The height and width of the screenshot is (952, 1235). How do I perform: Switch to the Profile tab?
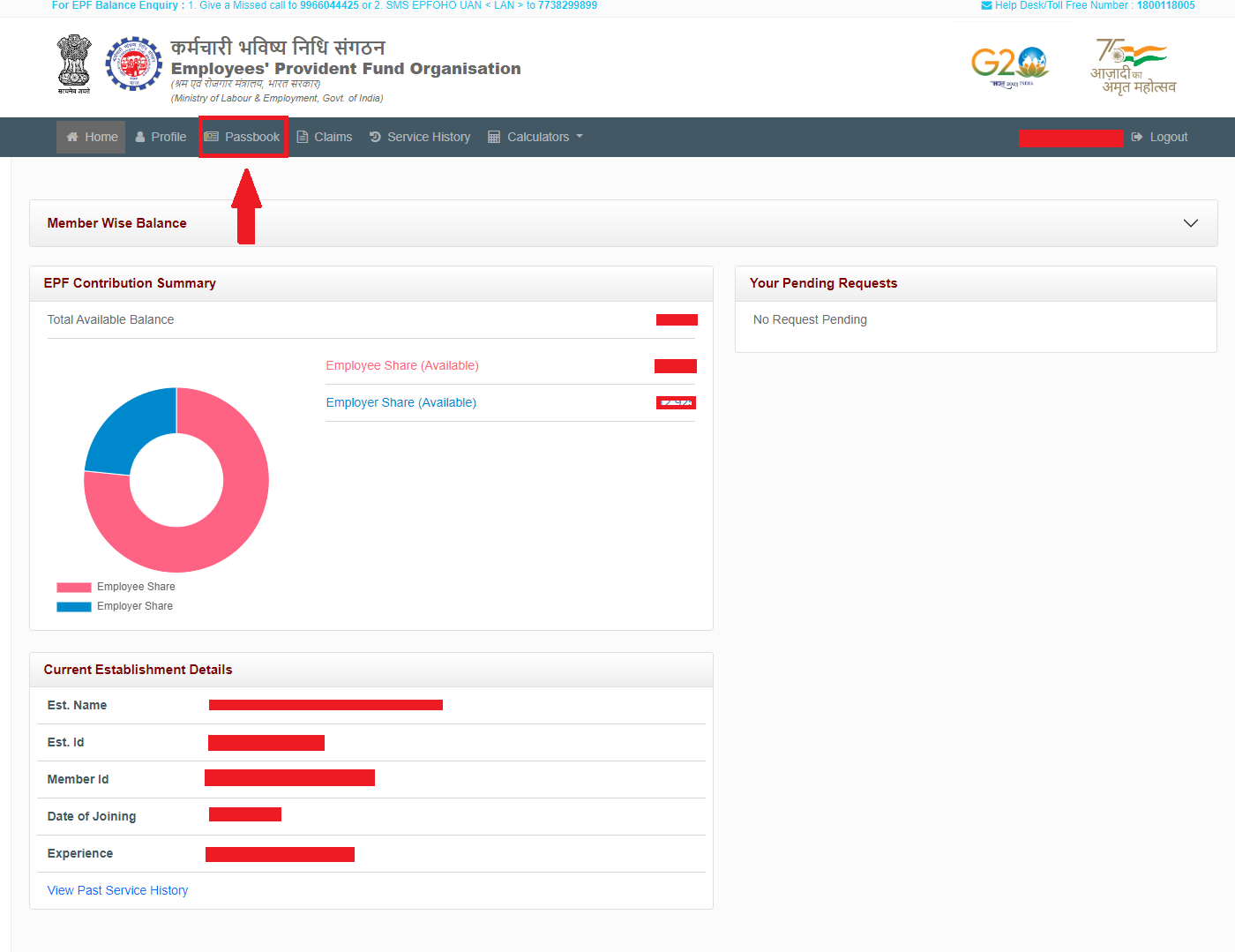(168, 137)
